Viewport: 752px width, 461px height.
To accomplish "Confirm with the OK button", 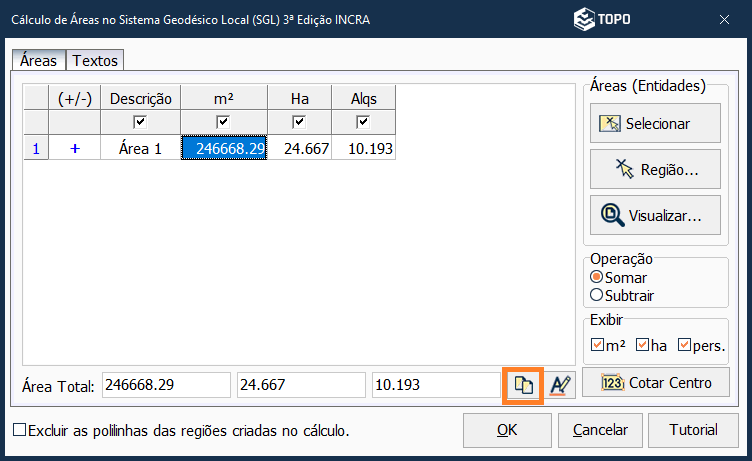I will 507,430.
